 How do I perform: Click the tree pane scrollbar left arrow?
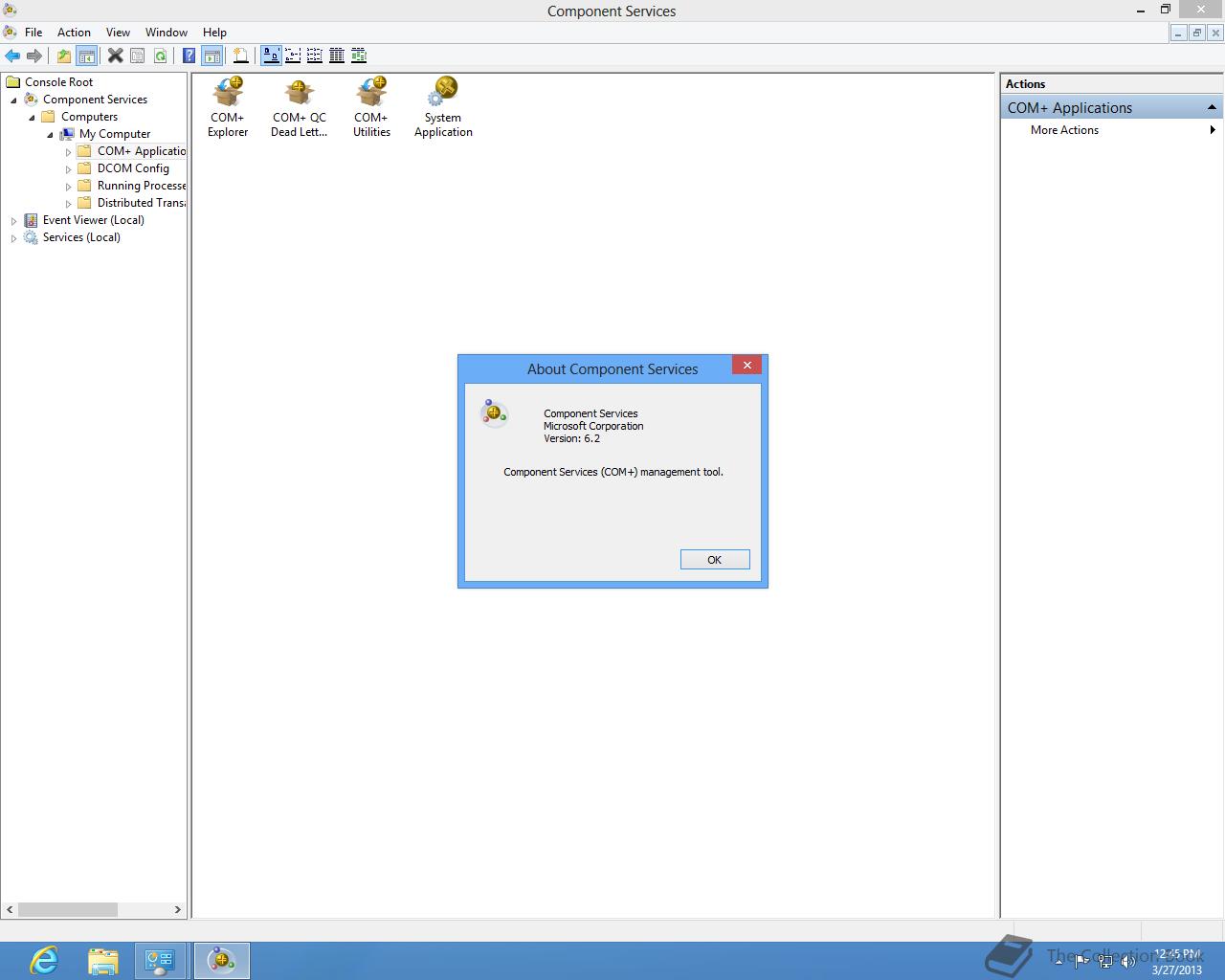11,910
